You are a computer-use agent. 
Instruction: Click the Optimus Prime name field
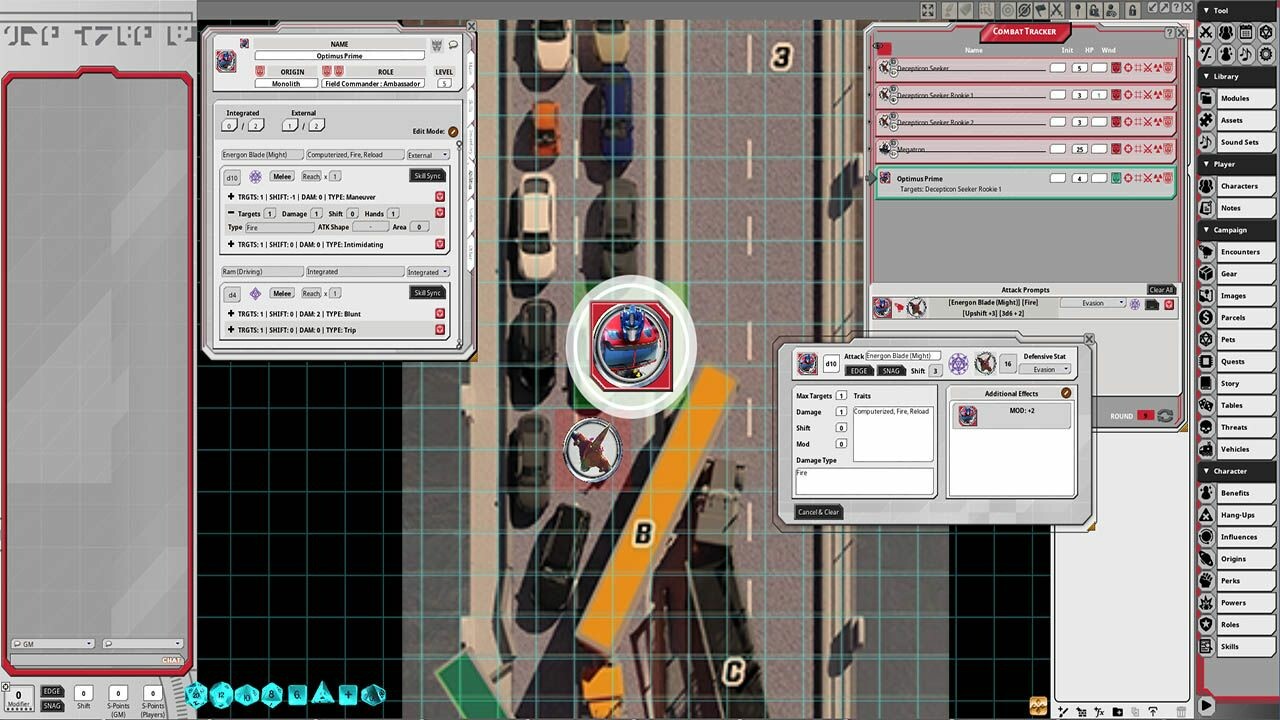point(339,56)
